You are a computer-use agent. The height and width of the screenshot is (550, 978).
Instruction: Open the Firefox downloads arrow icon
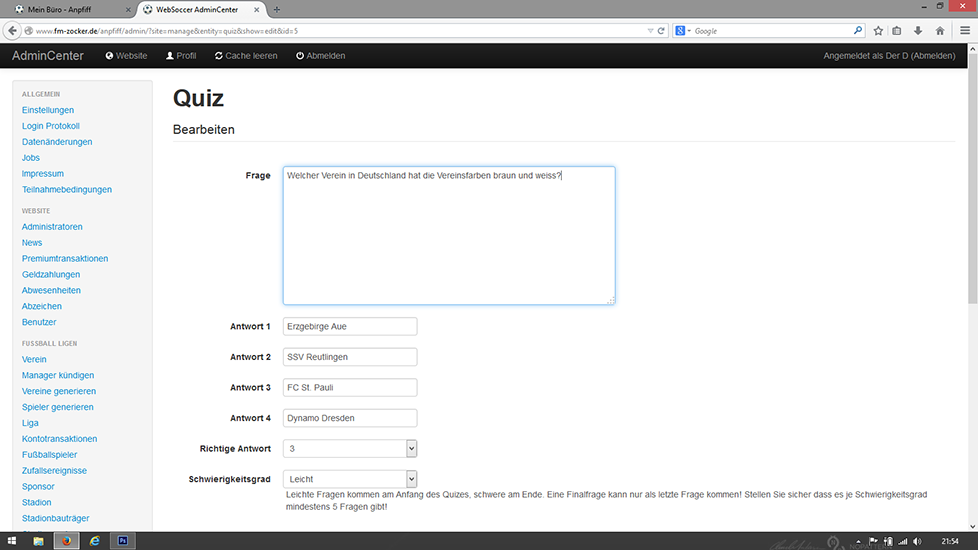pos(918,31)
